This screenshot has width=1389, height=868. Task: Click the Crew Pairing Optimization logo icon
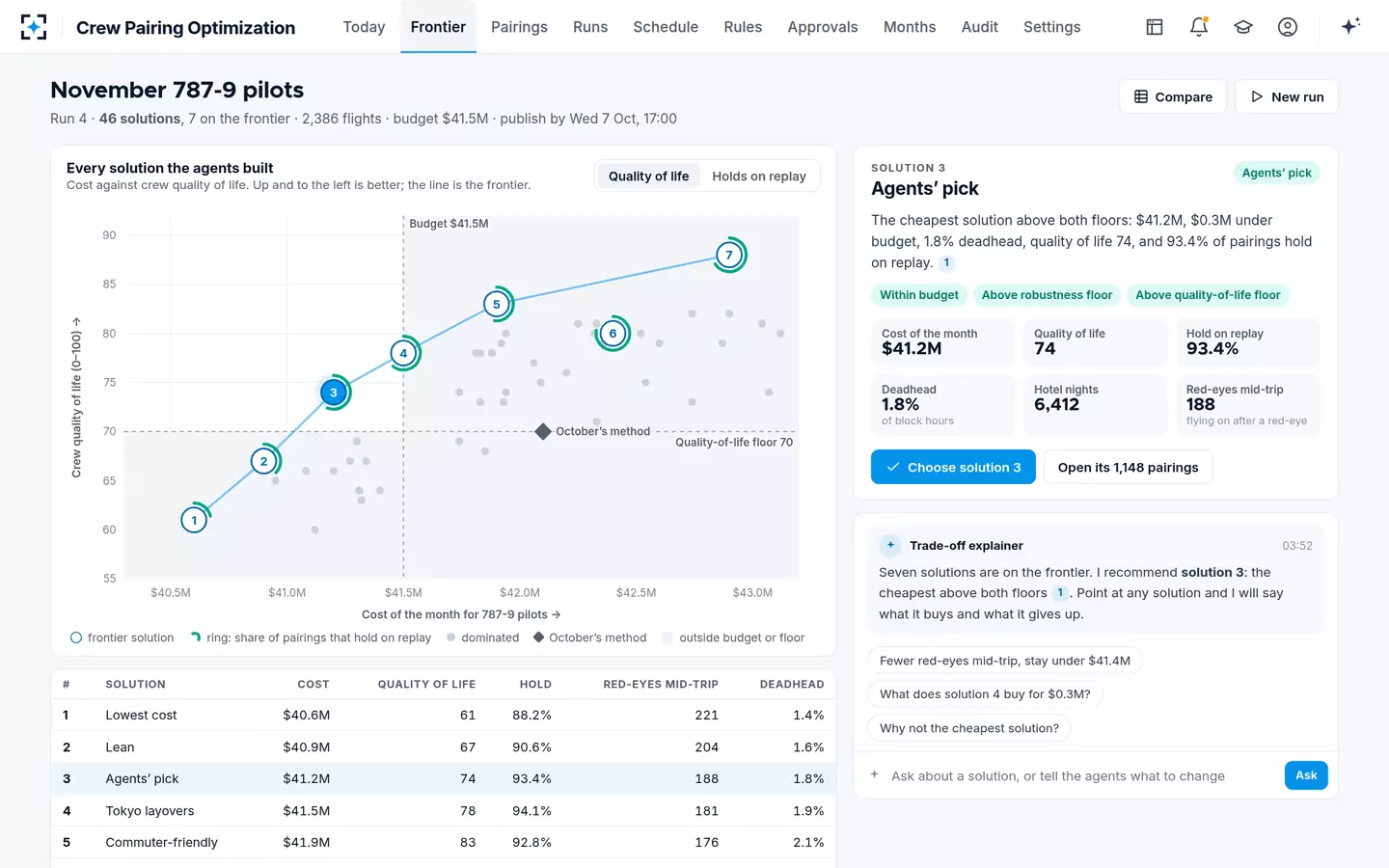click(34, 27)
